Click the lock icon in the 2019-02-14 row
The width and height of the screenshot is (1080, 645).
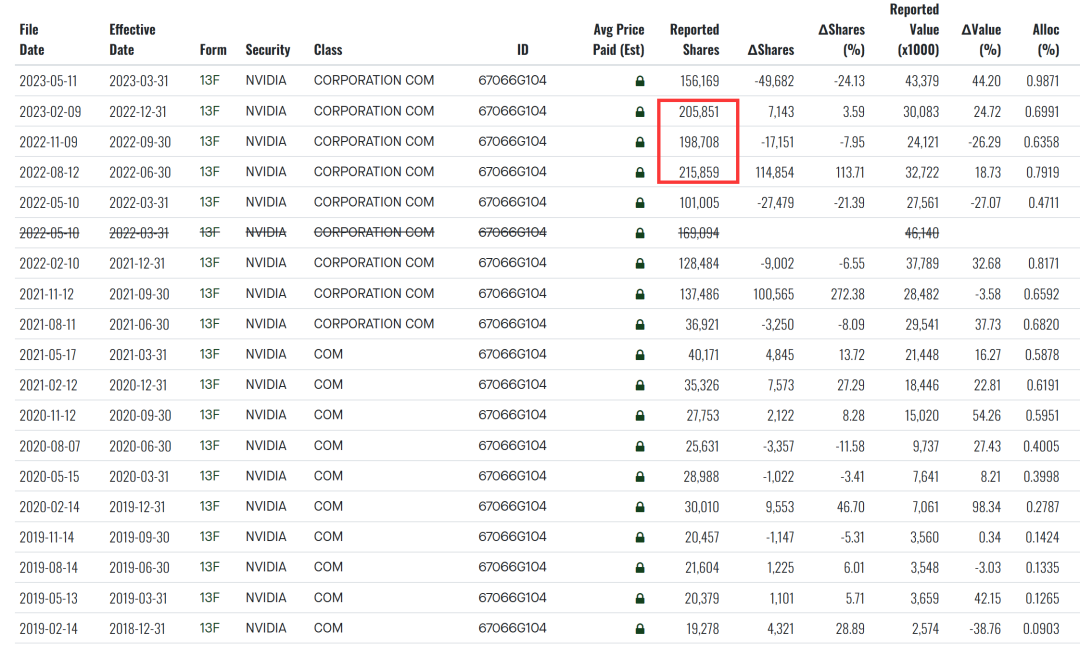[x=640, y=628]
